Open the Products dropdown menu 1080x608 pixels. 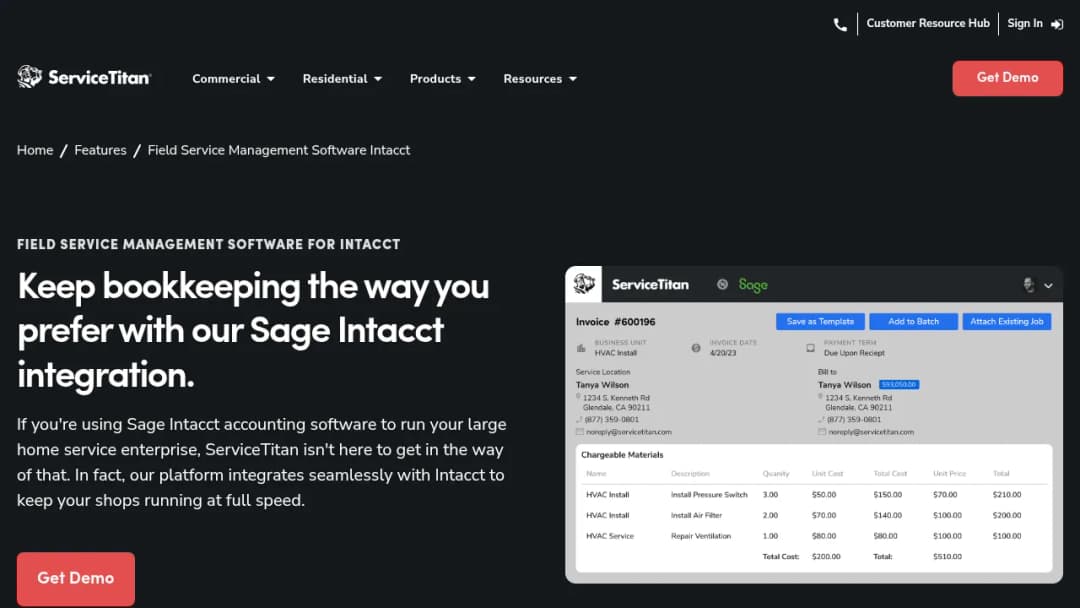(443, 78)
